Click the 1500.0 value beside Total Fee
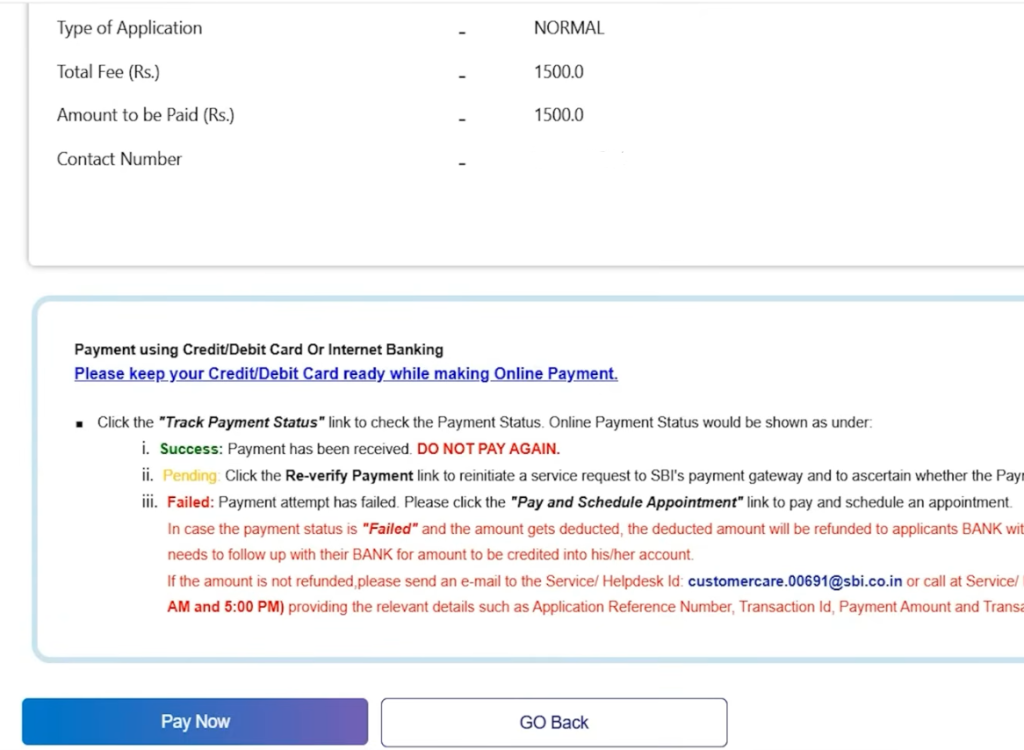This screenshot has width=1024, height=750. (558, 72)
